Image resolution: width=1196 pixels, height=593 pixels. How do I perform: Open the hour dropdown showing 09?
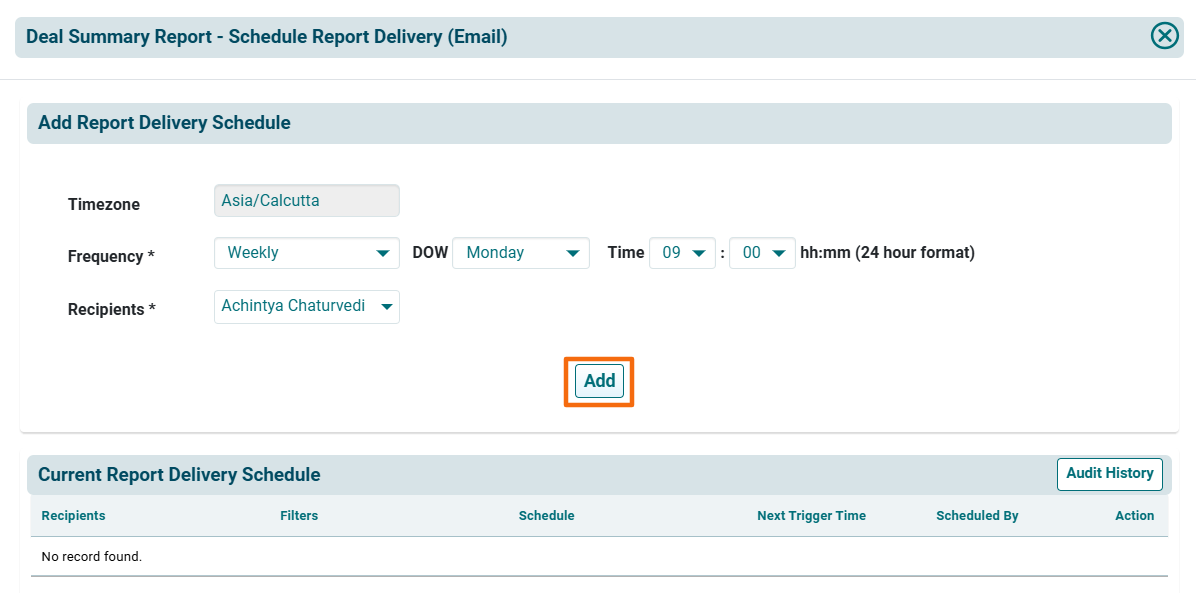(682, 253)
